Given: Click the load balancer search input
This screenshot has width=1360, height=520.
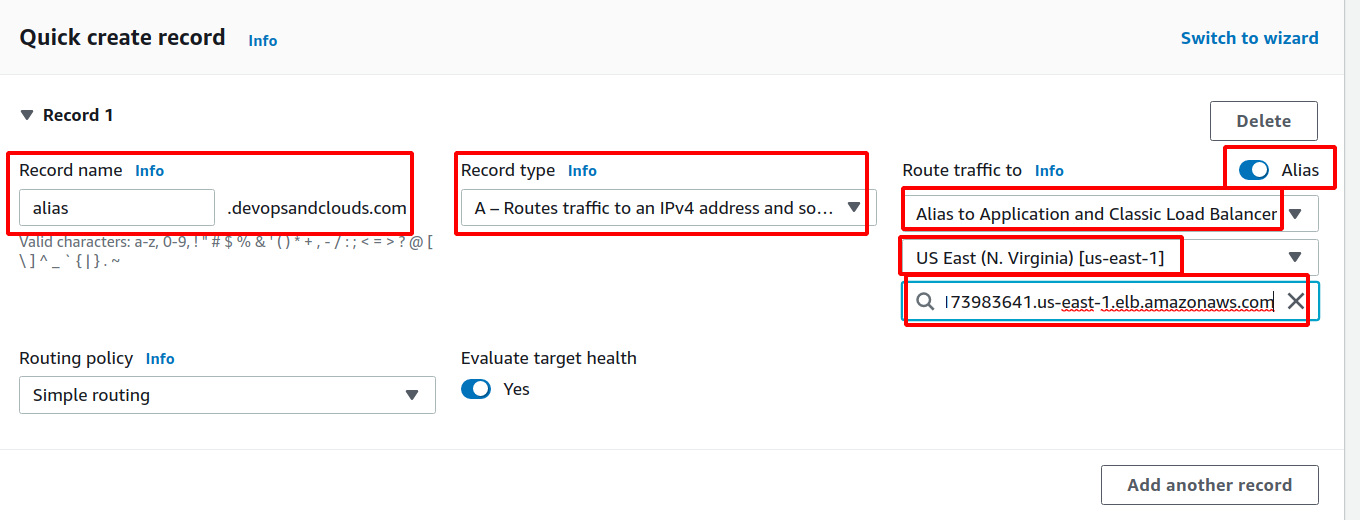Looking at the screenshot, I should 1108,301.
